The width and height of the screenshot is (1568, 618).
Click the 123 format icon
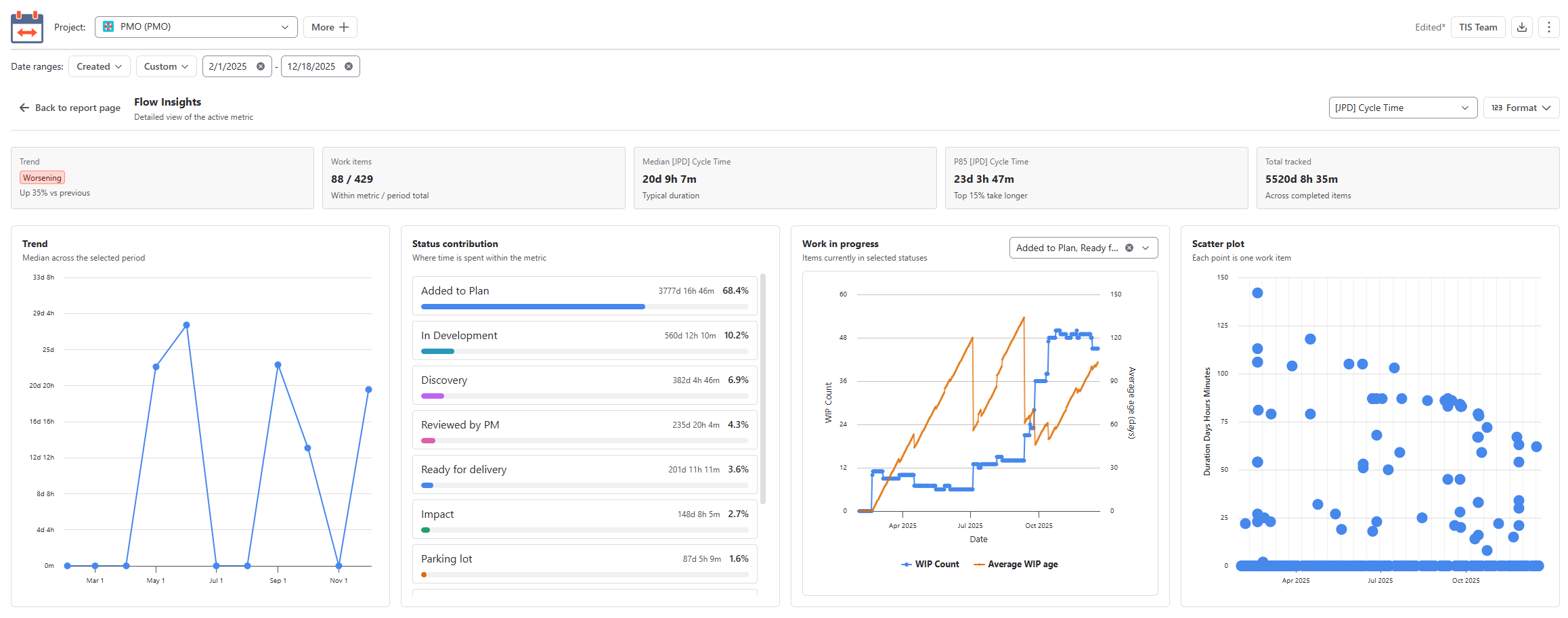point(1497,108)
